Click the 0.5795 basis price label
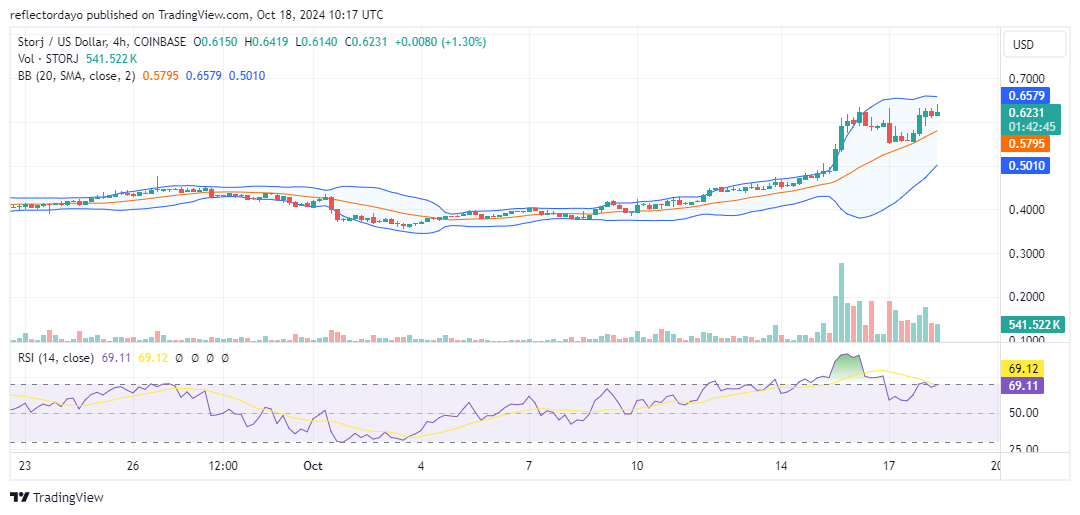Viewport: 1080px width, 515px height. 1024,144
